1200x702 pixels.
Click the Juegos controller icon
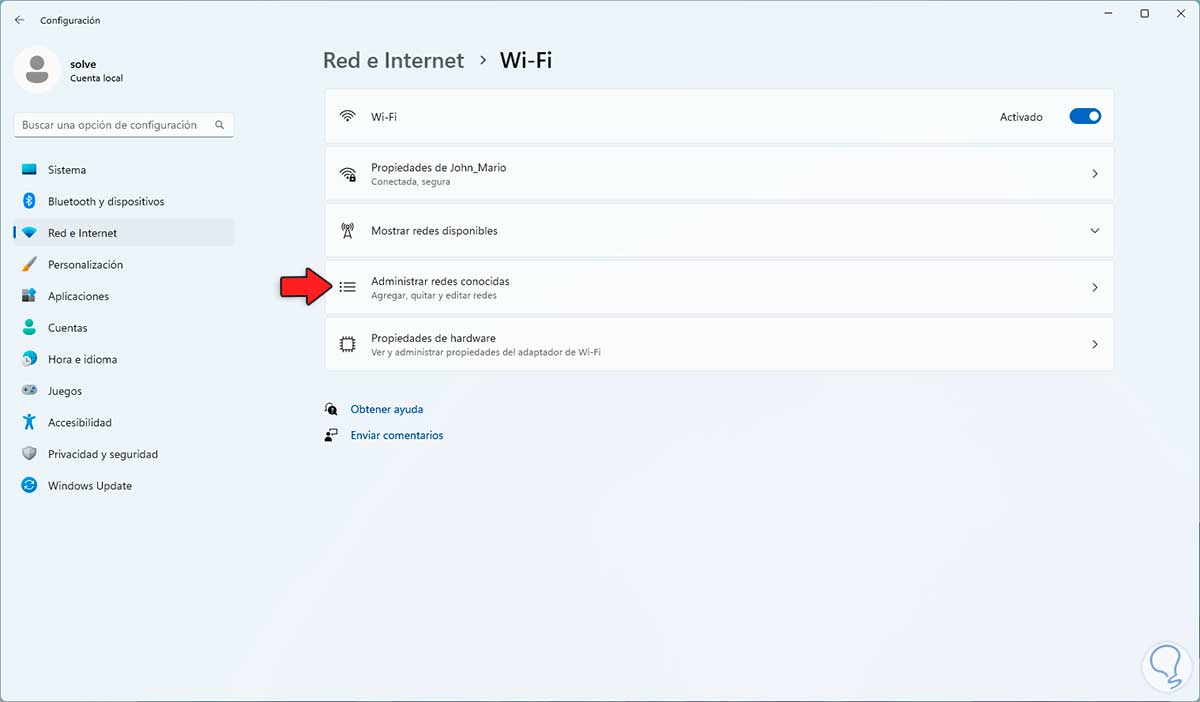click(29, 391)
